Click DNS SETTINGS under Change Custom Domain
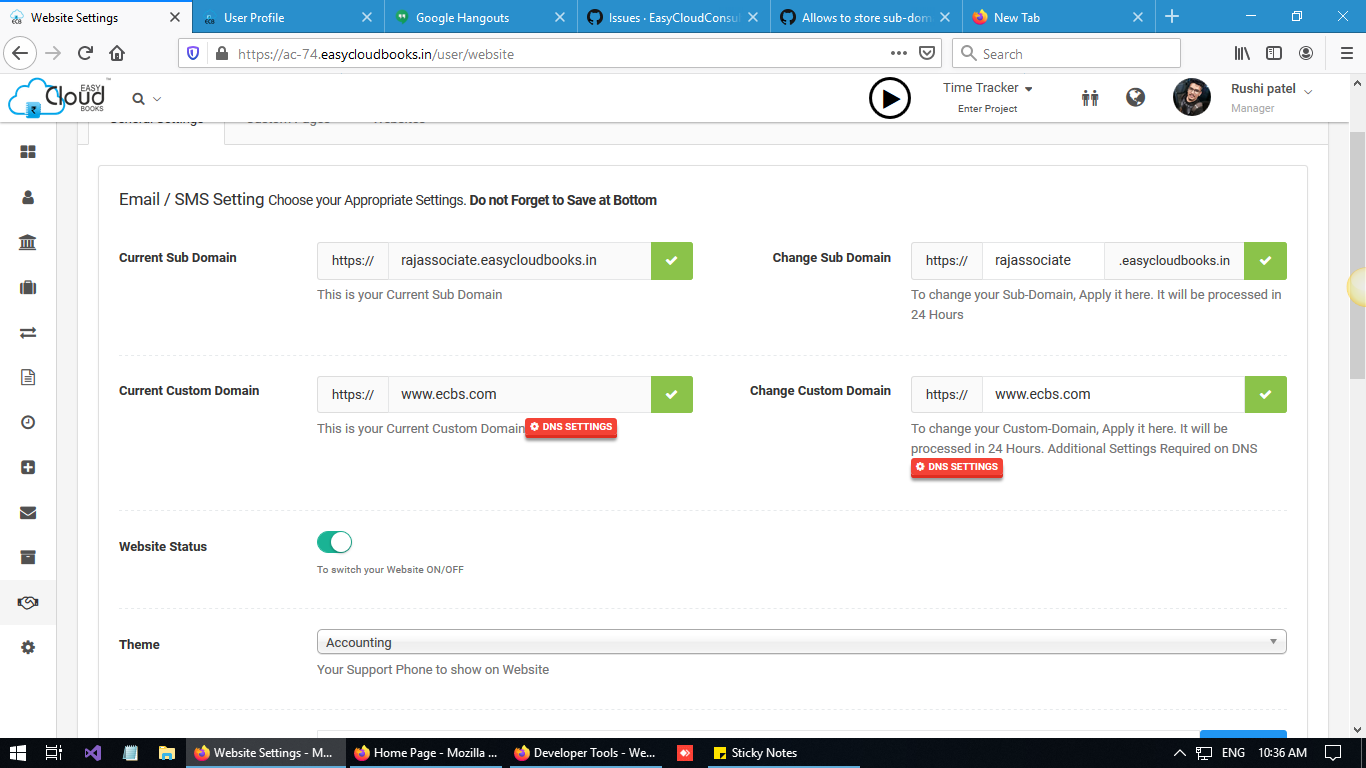This screenshot has height=768, width=1366. (956, 467)
